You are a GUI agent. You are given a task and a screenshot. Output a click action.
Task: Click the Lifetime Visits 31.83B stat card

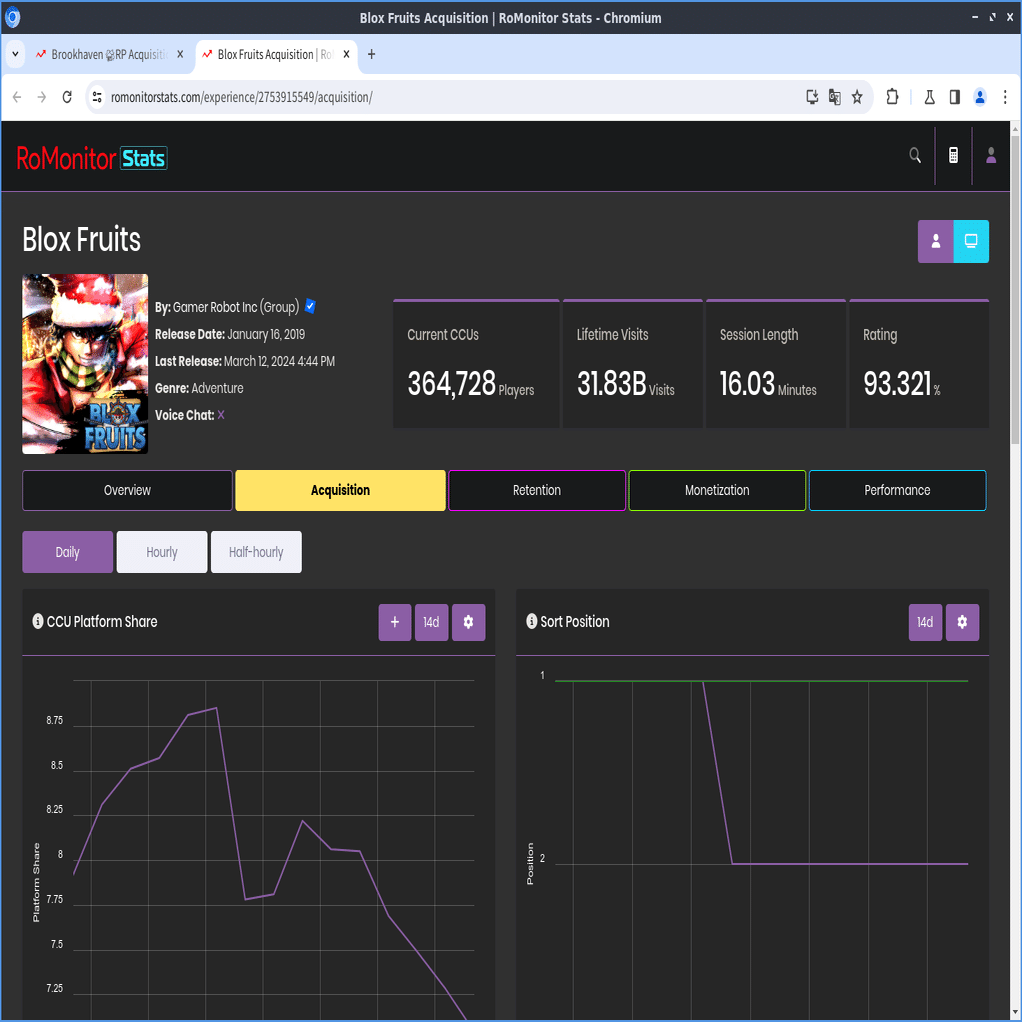point(633,364)
